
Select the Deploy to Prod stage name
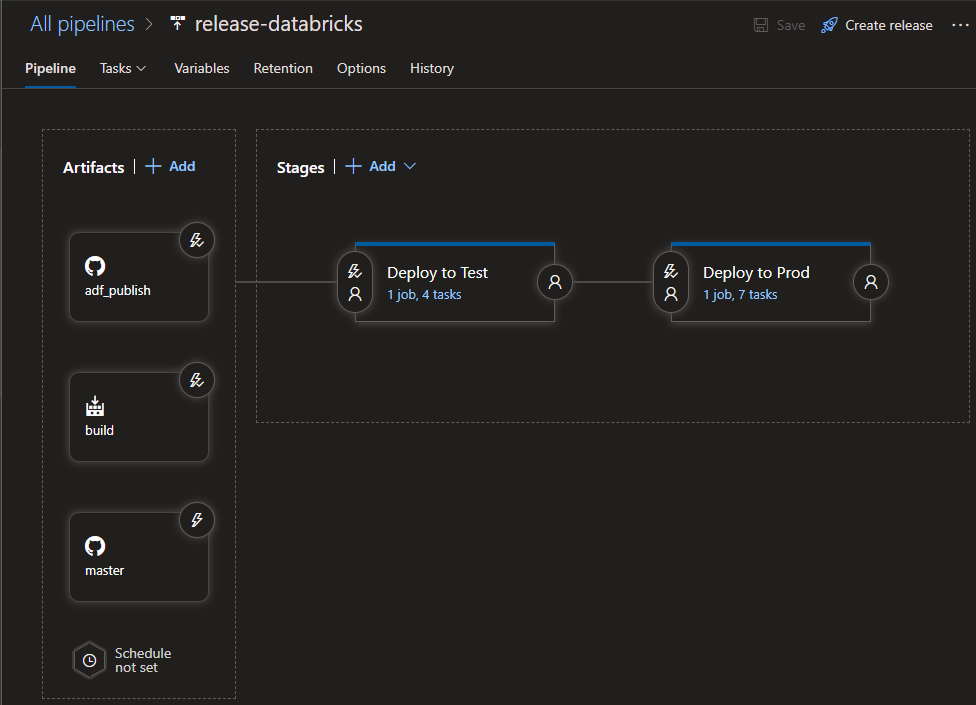756,273
